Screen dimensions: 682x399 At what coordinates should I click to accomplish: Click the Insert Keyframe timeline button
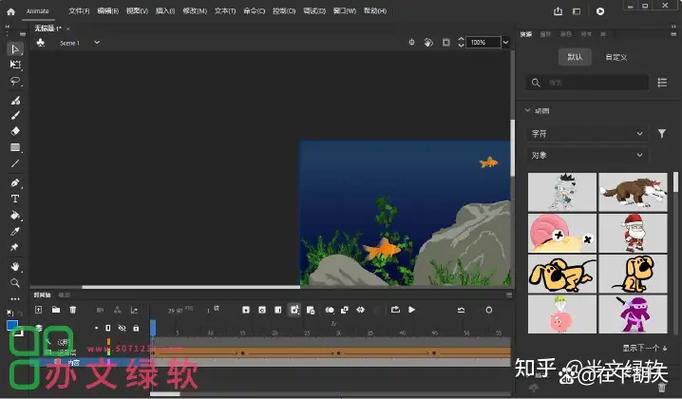(x=246, y=310)
